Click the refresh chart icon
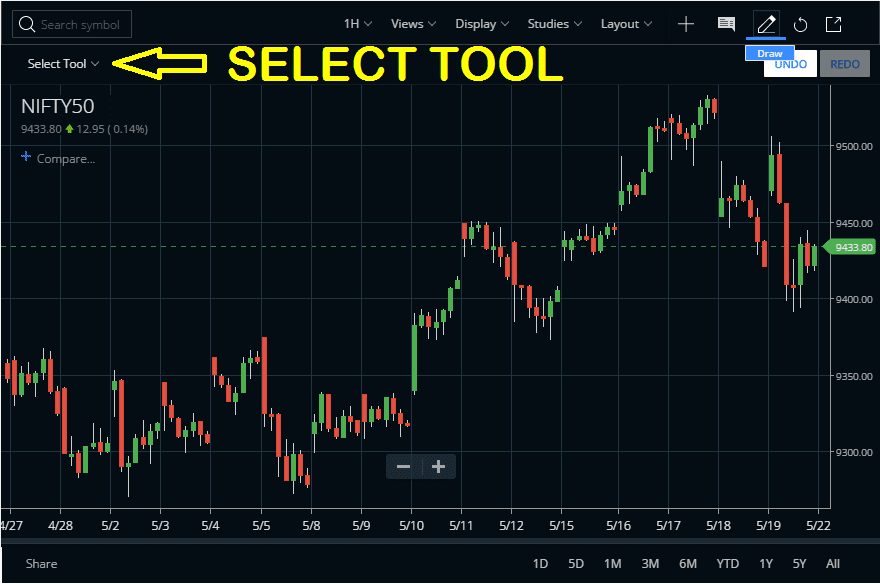880x584 pixels. tap(800, 25)
